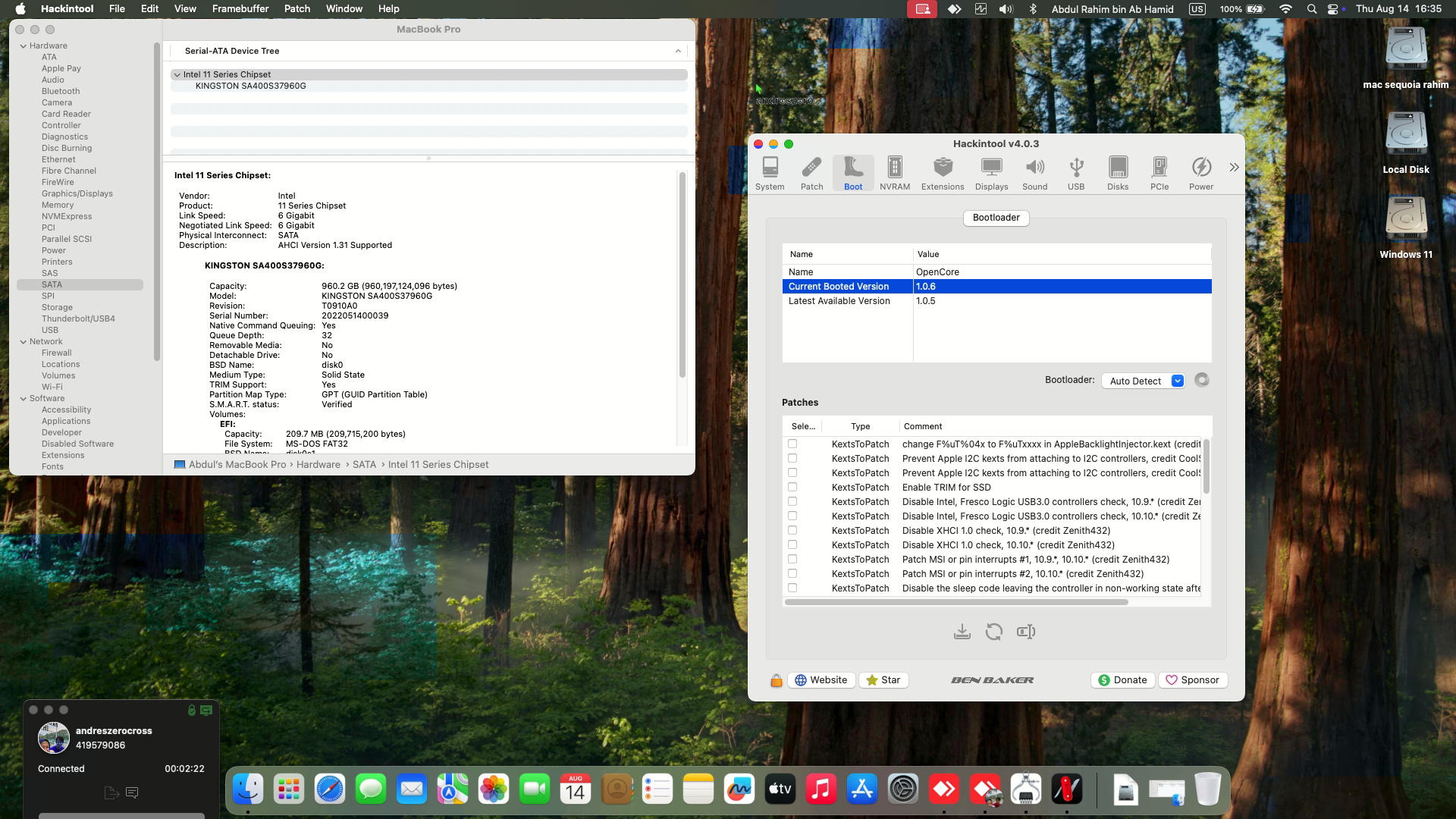Image resolution: width=1456 pixels, height=819 pixels.
Task: Open the Power toolbar icon
Action: click(1201, 173)
